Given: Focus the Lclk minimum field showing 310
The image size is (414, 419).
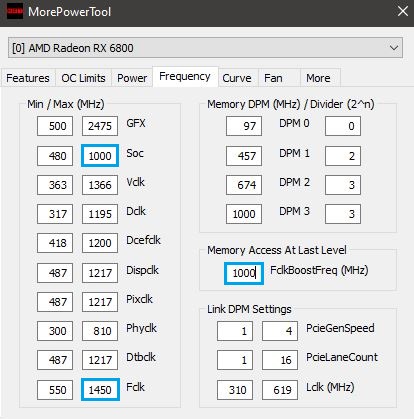Looking at the screenshot, I should [x=235, y=390].
